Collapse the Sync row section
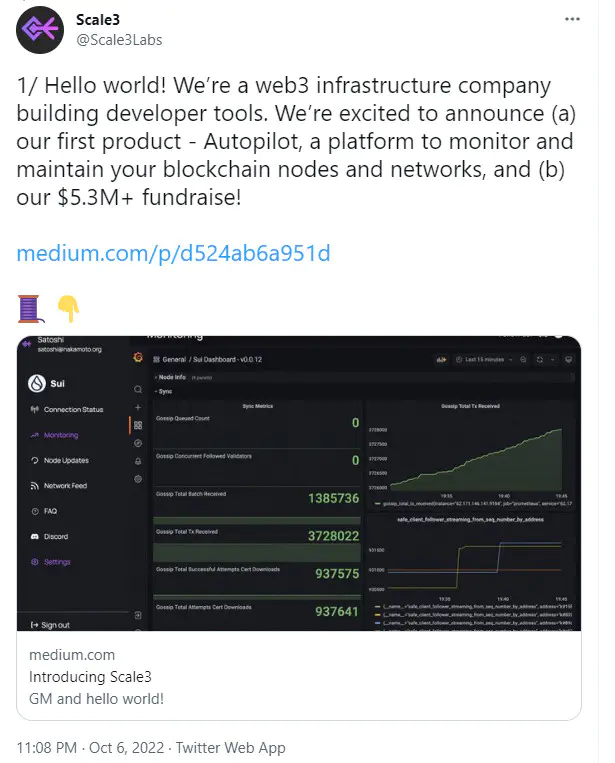 tap(163, 391)
